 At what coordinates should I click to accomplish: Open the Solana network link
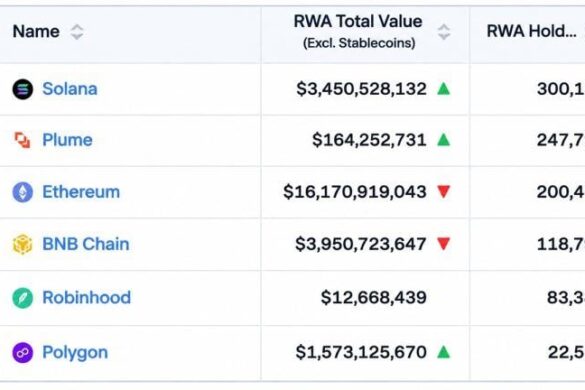point(70,89)
